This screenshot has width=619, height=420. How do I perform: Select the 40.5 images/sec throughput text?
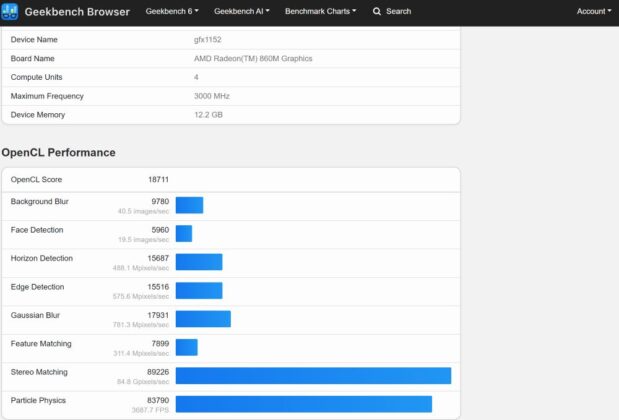click(x=143, y=211)
